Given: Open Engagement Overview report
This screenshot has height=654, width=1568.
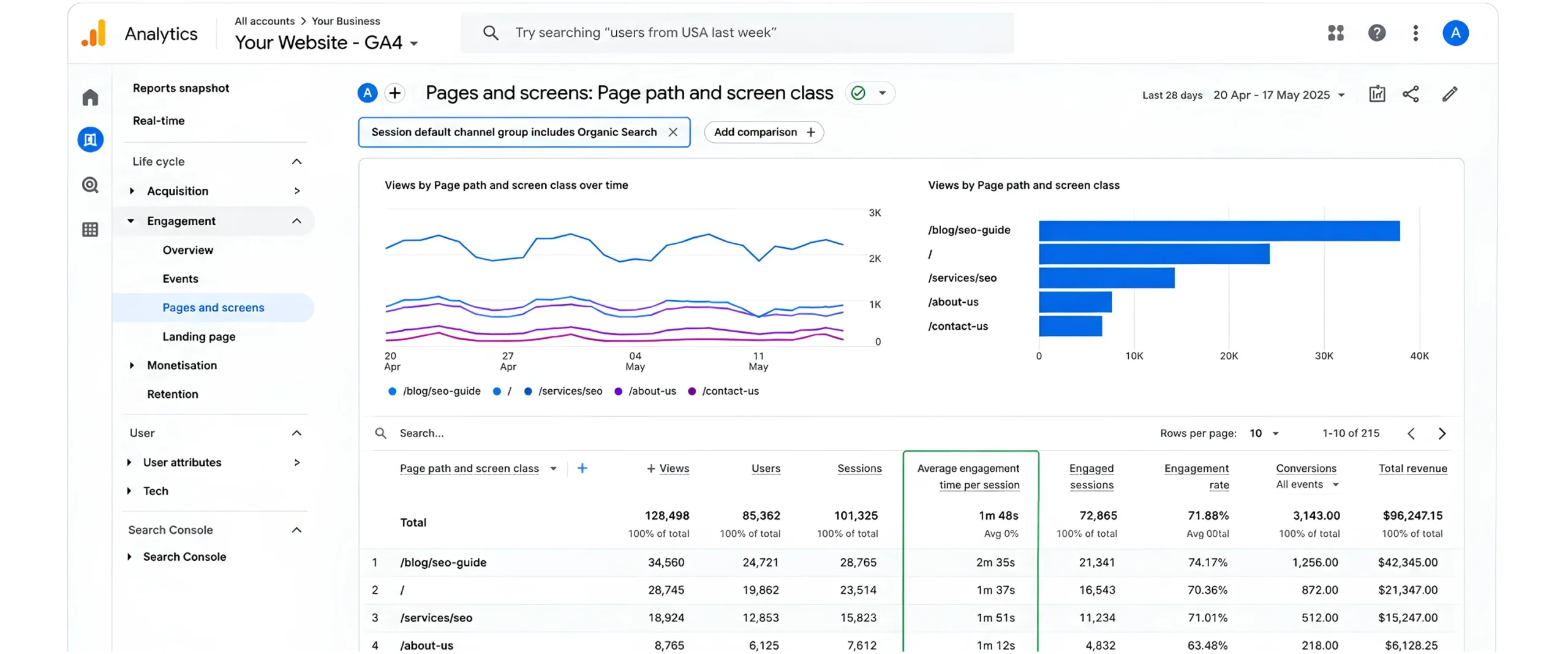Looking at the screenshot, I should [x=187, y=250].
